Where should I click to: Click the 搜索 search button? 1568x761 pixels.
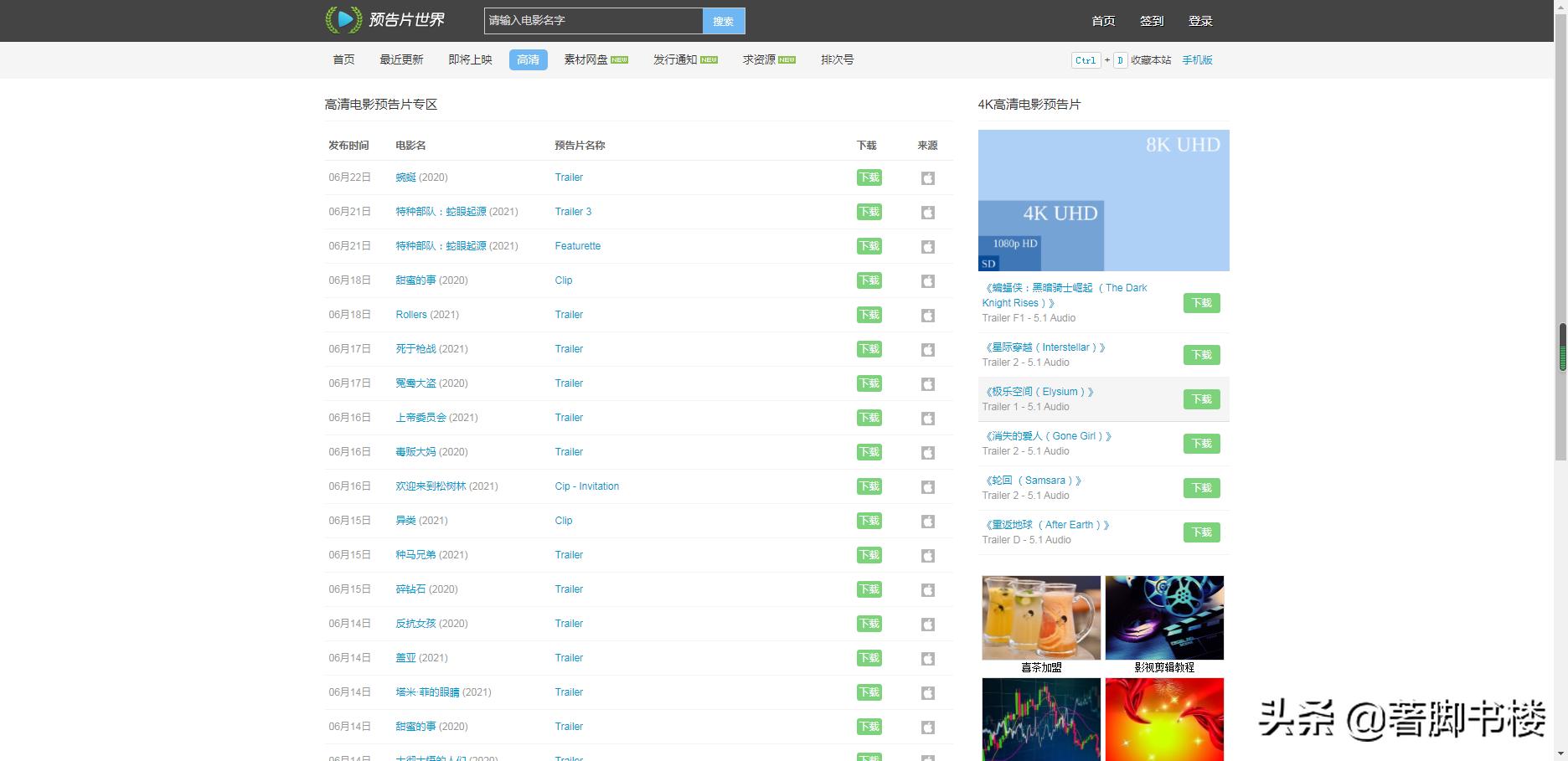[724, 21]
